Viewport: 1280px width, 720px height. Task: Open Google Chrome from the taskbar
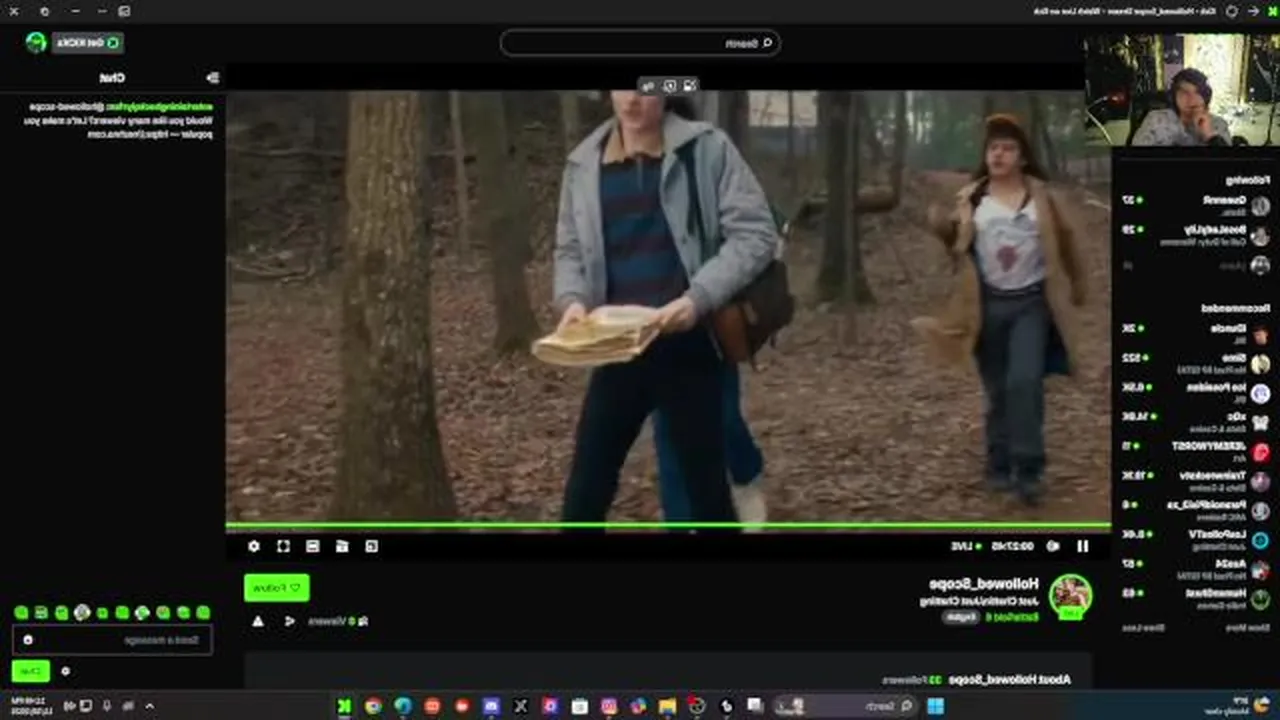pos(374,706)
